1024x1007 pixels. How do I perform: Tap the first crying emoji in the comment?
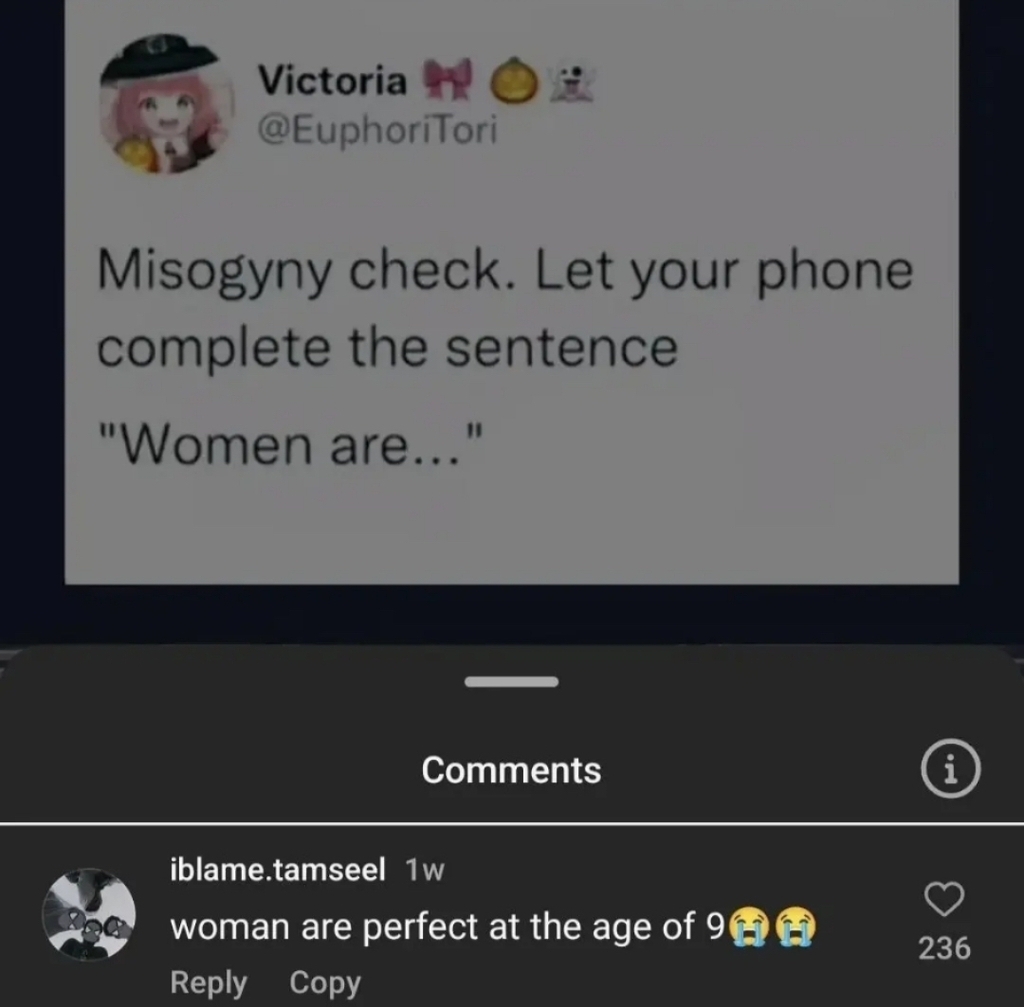tap(749, 927)
